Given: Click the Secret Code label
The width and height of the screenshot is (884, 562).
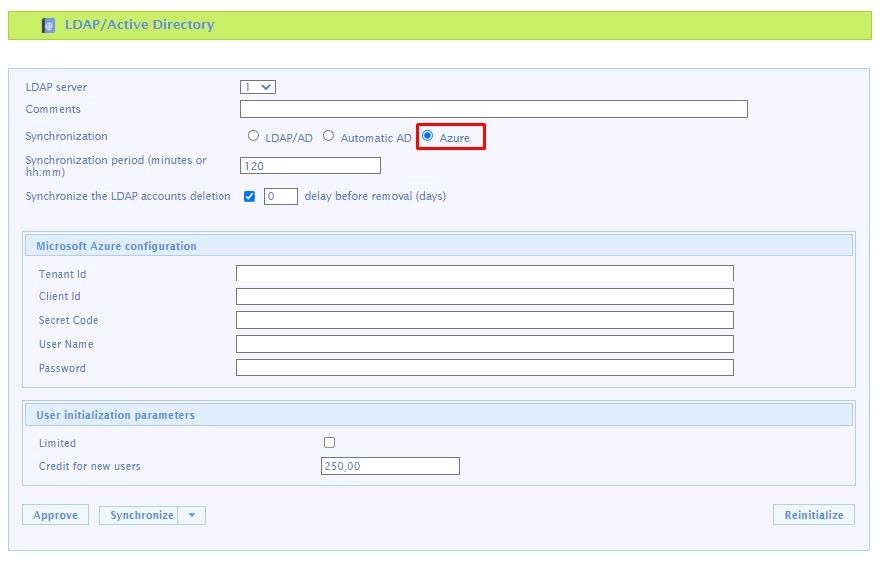Looking at the screenshot, I should [69, 320].
